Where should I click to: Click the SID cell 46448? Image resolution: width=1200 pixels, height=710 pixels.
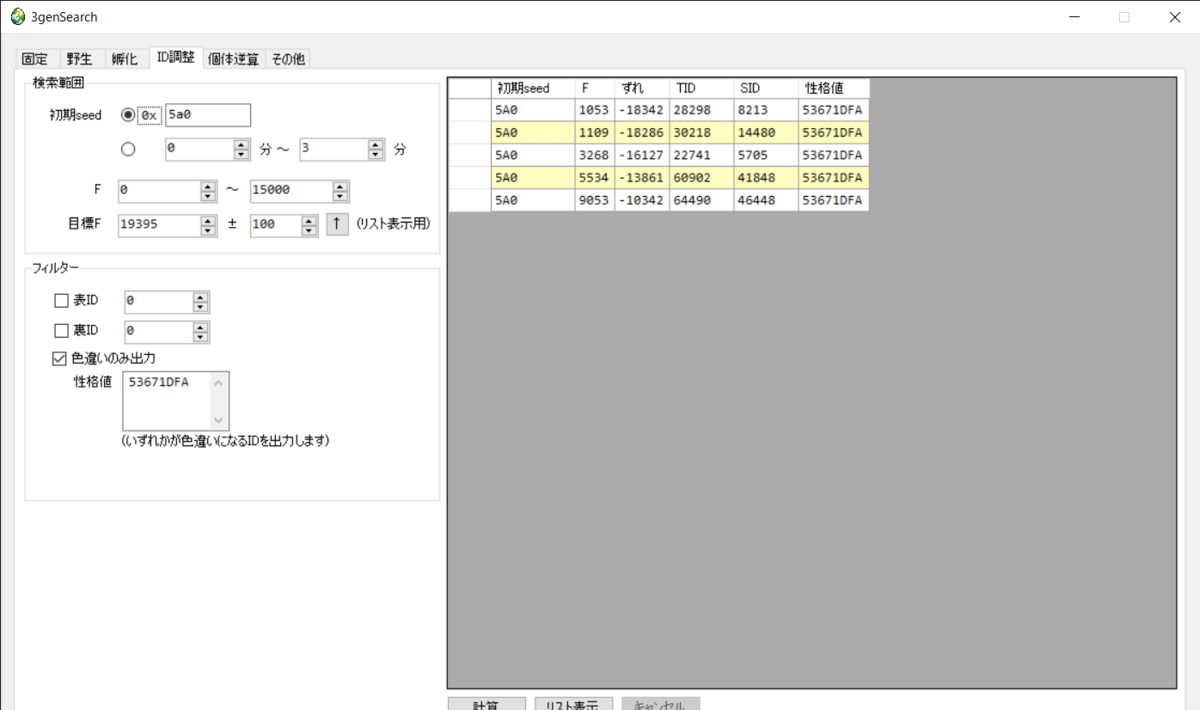pyautogui.click(x=766, y=200)
